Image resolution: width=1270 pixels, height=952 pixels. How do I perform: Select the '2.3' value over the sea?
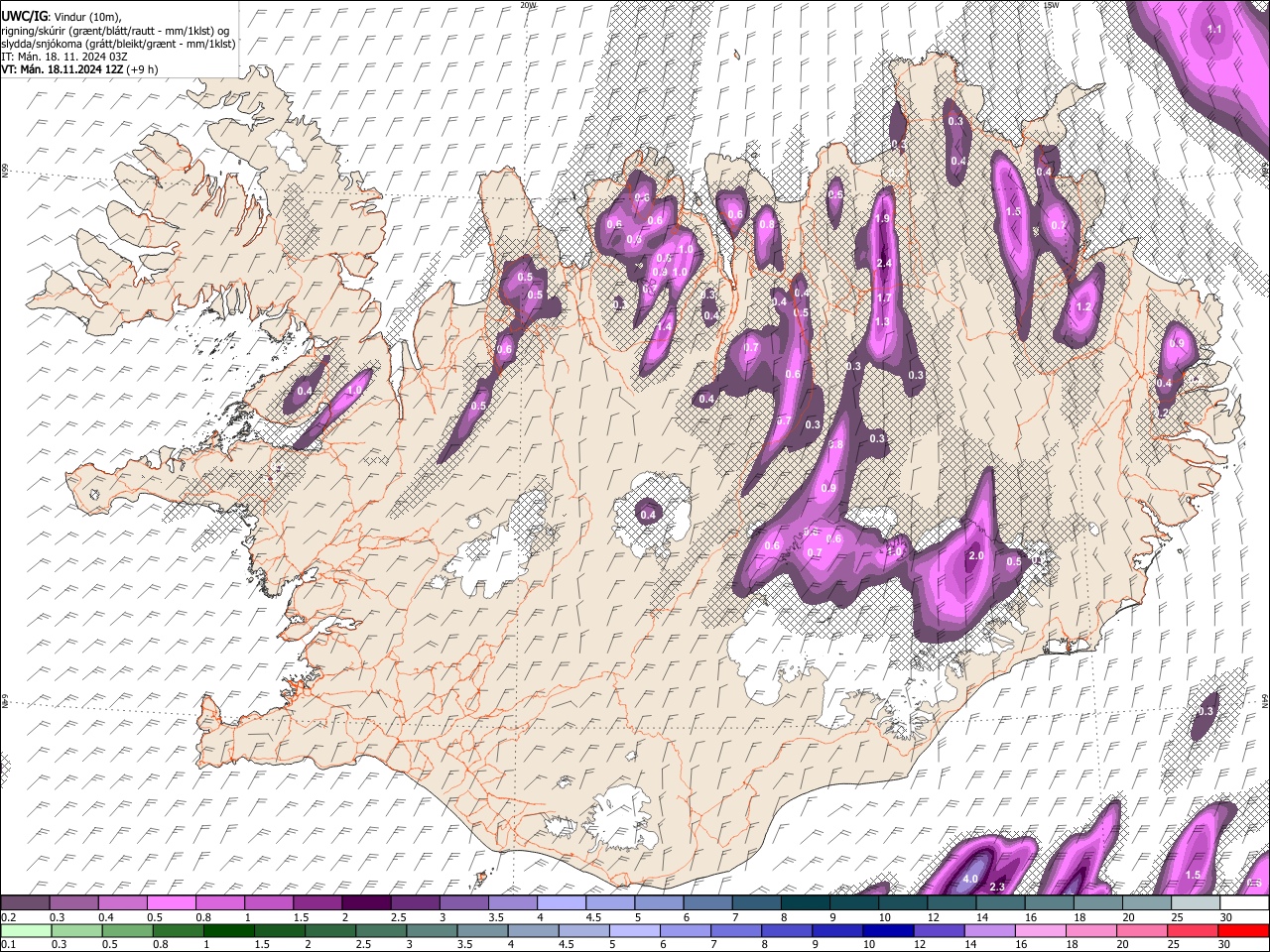tap(998, 887)
